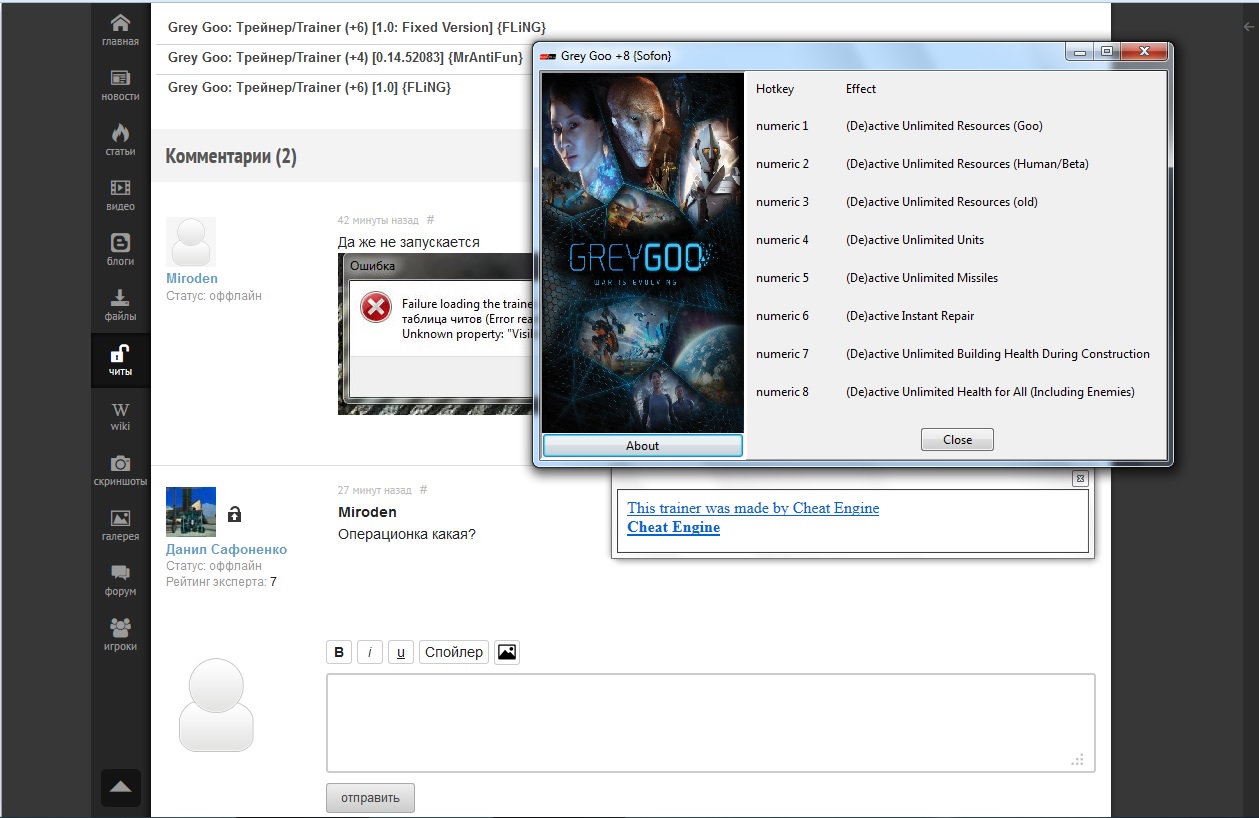Open Trainer (+4) [0.14.52083] {MrAntiFun} link

click(x=345, y=57)
